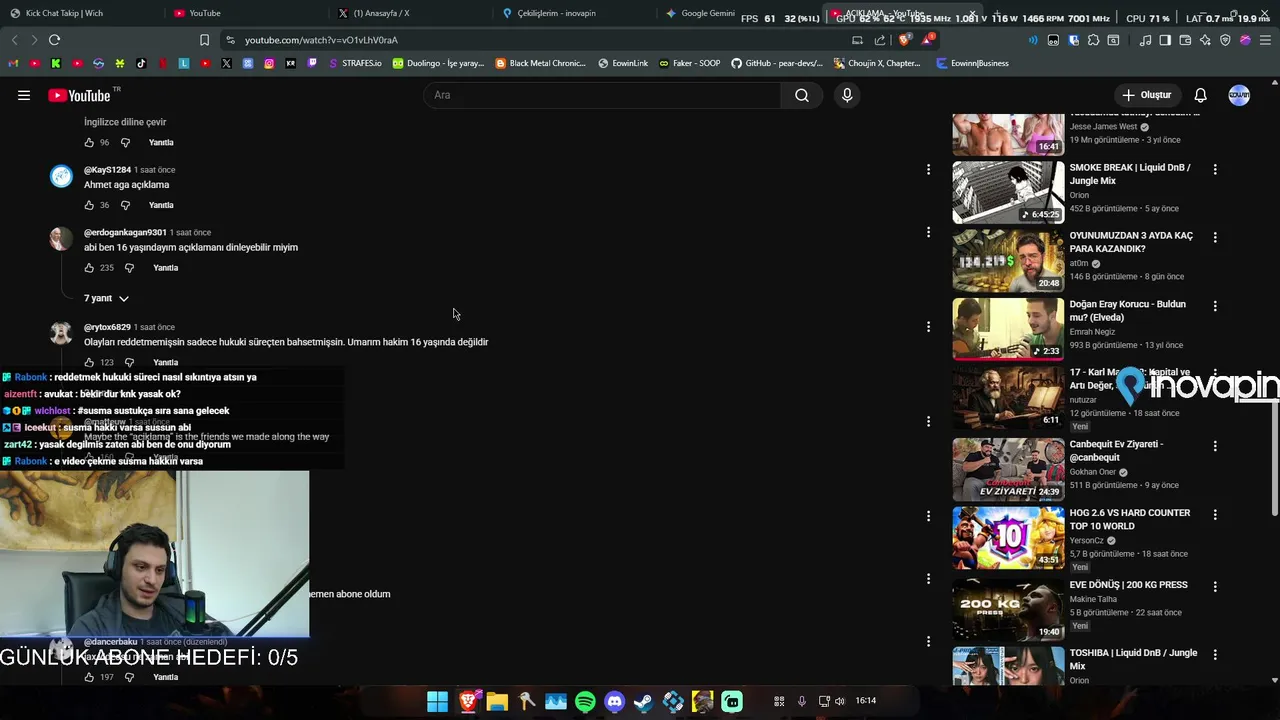Open YouTube notifications bell
This screenshot has width=1280, height=720.
click(x=1201, y=95)
